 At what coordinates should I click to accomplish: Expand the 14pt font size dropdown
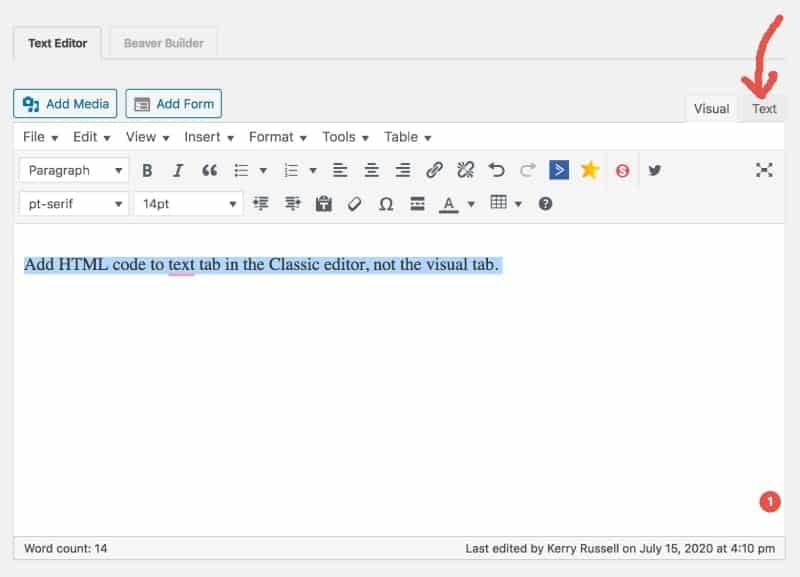[x=188, y=204]
